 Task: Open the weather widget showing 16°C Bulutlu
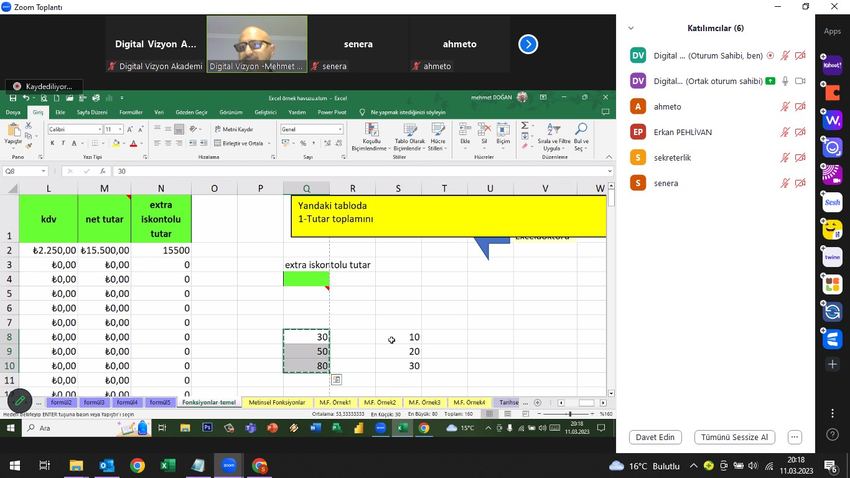(x=644, y=466)
